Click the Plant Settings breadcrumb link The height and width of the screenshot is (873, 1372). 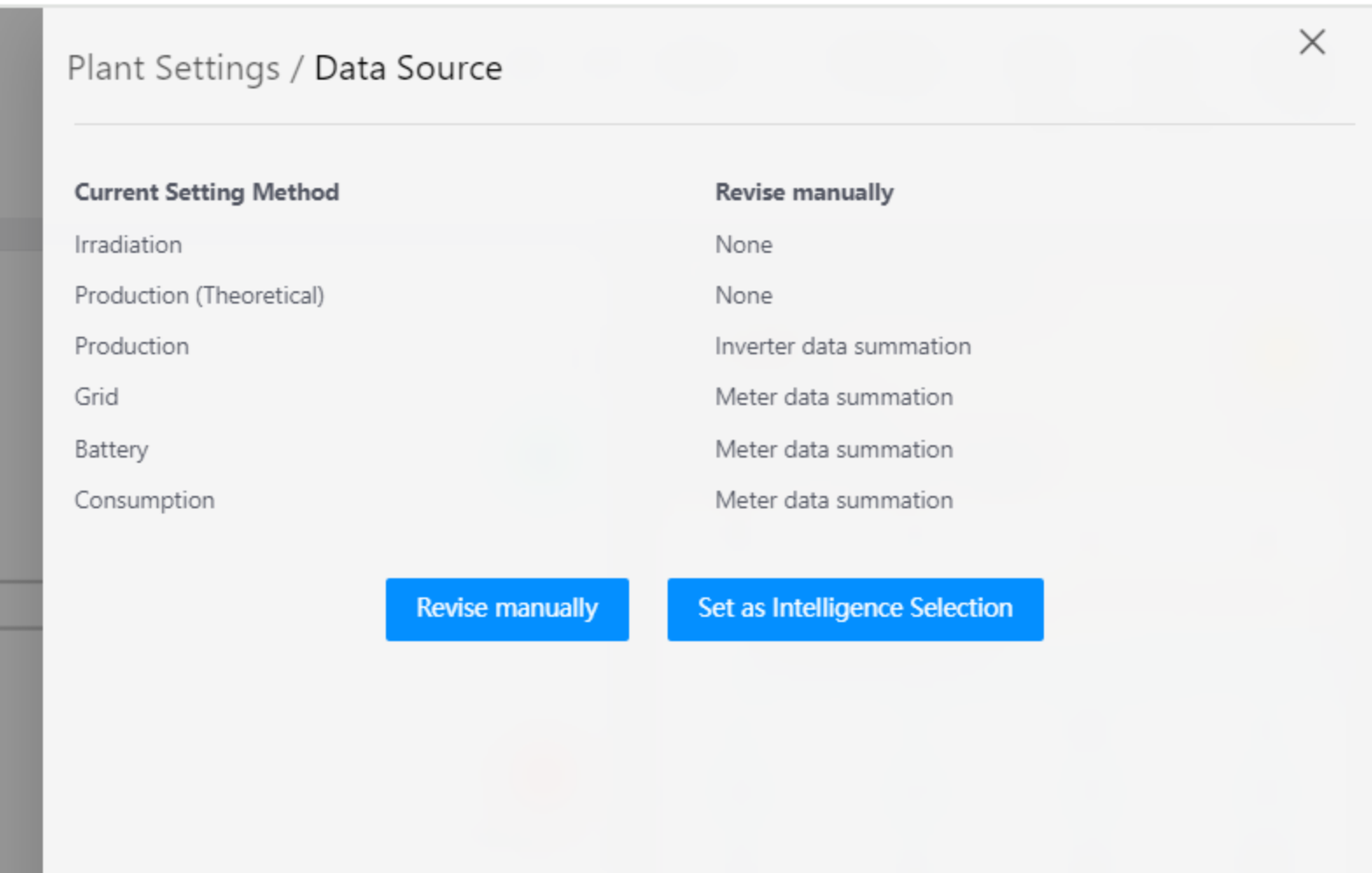(x=171, y=67)
